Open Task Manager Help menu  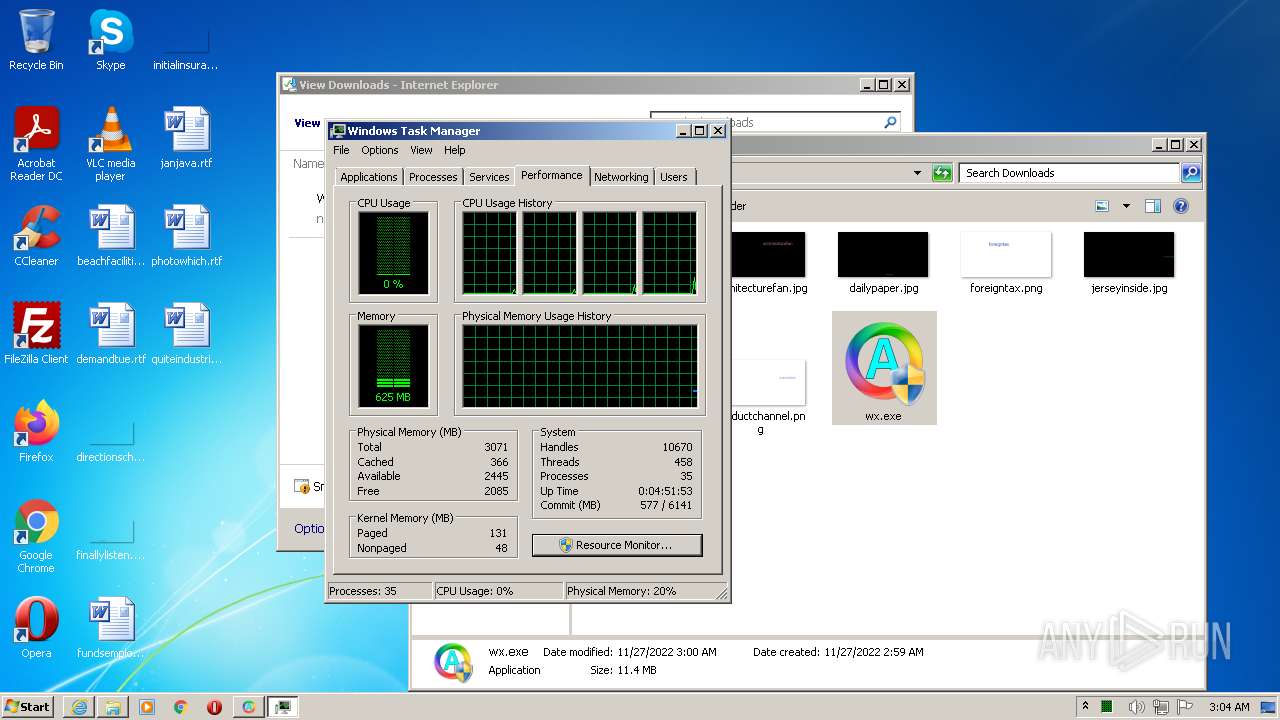click(x=455, y=150)
